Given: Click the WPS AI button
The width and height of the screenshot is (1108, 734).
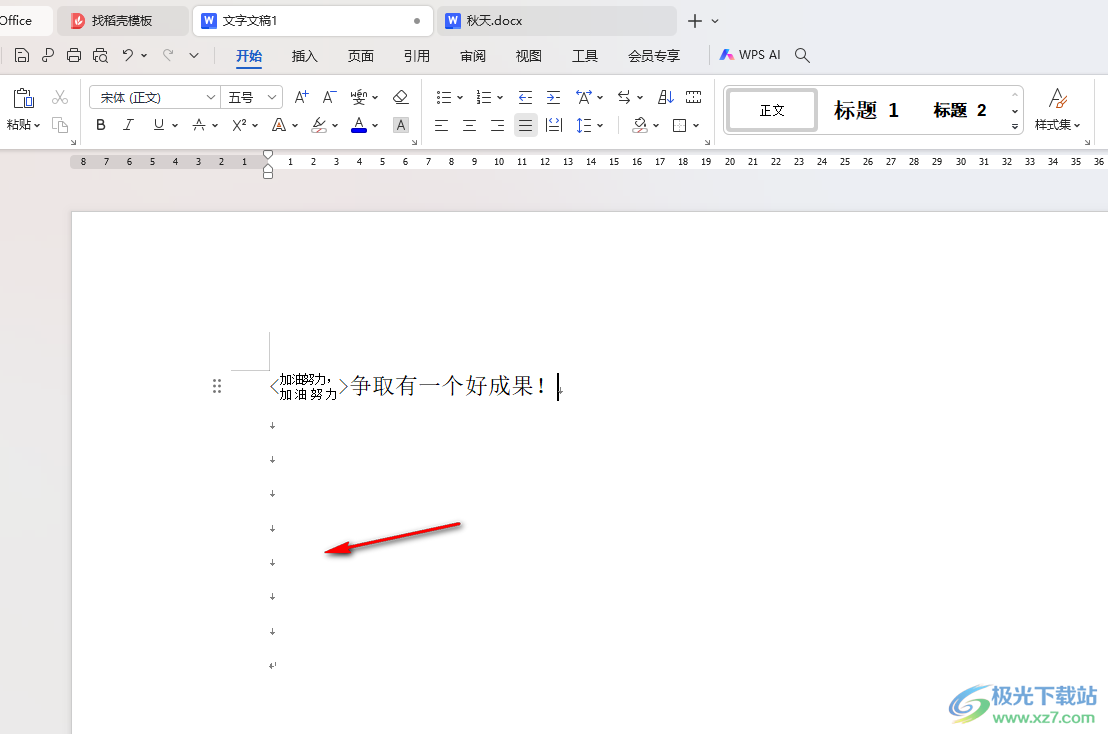Looking at the screenshot, I should click(750, 55).
